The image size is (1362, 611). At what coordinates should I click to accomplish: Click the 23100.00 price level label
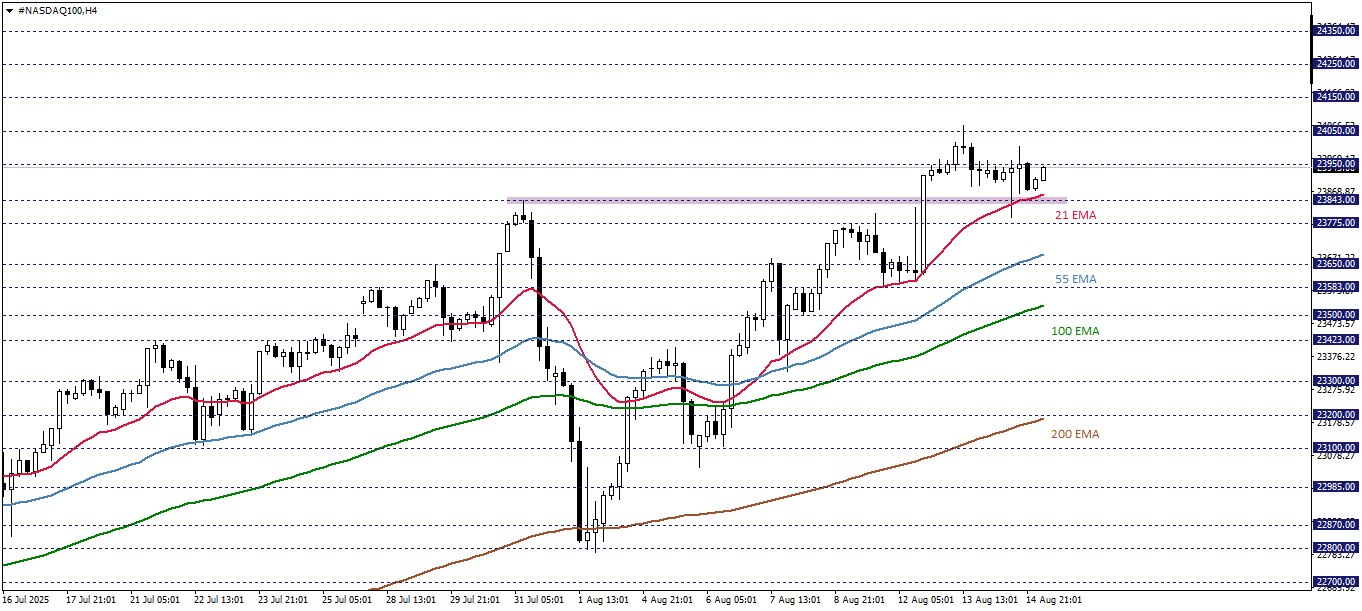(1334, 448)
